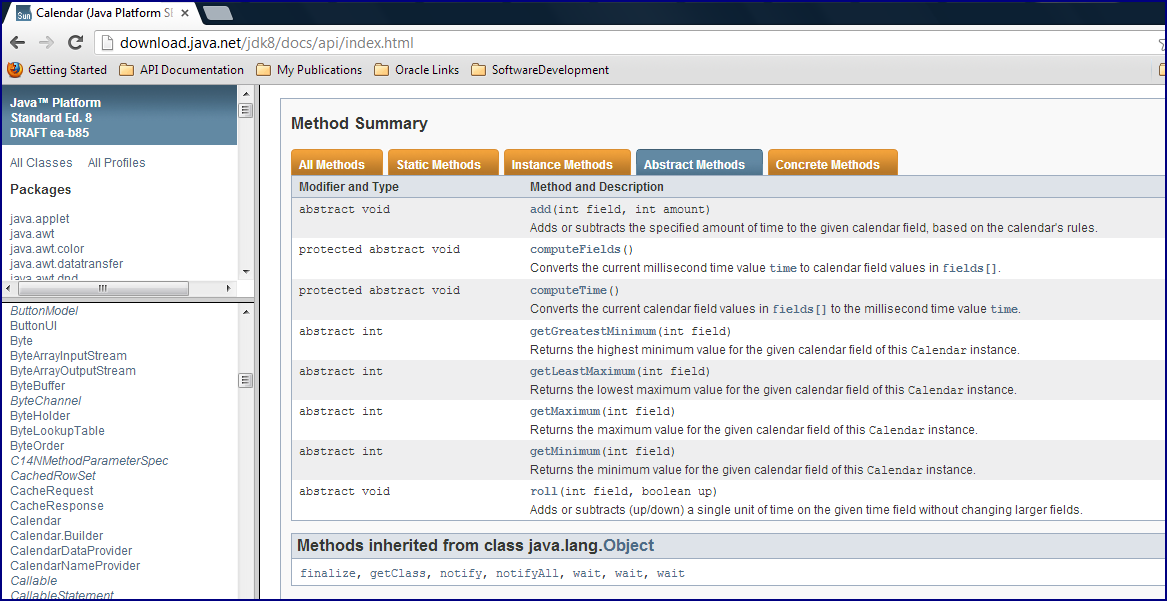Open a new browser tab
The width and height of the screenshot is (1167, 601).
tap(217, 13)
